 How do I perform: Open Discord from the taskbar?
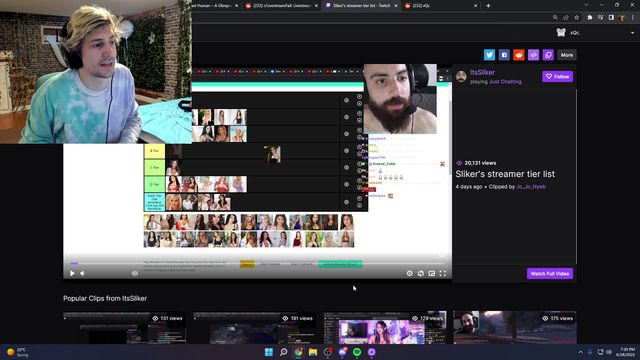click(342, 352)
